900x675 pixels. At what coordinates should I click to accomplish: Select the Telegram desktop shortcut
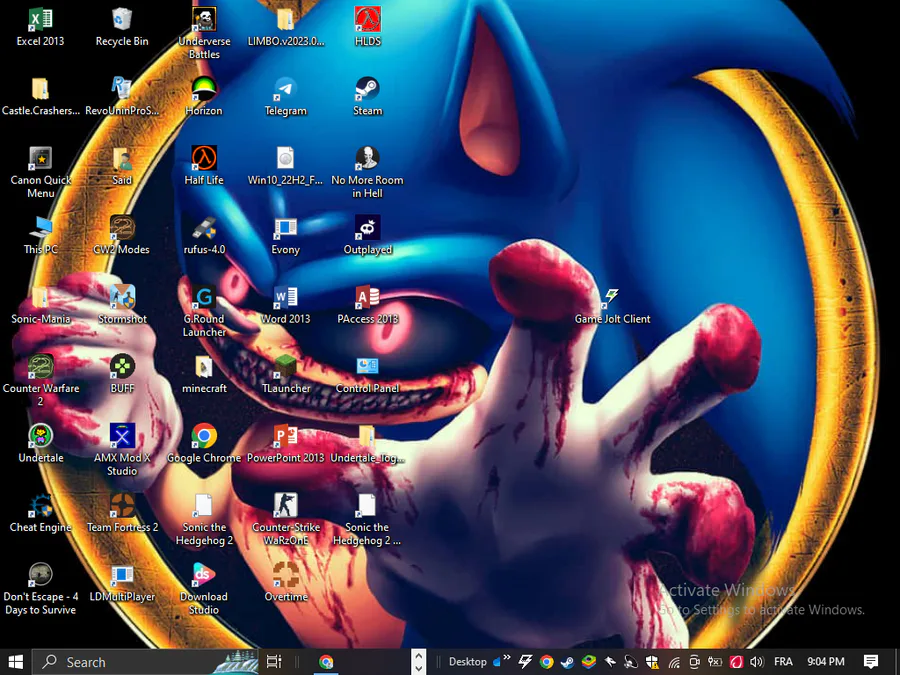click(286, 97)
